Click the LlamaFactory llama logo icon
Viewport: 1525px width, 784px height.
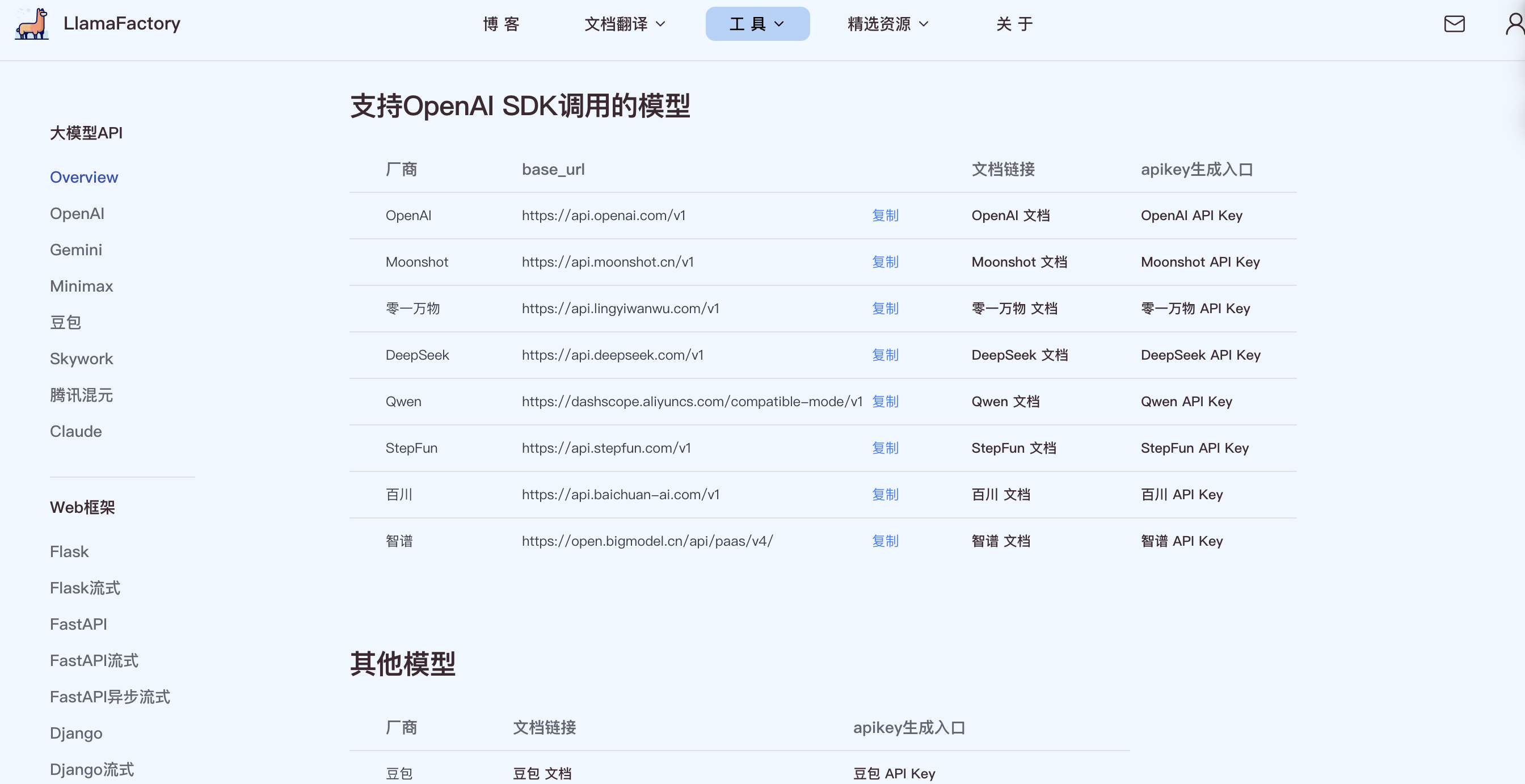pyautogui.click(x=32, y=24)
